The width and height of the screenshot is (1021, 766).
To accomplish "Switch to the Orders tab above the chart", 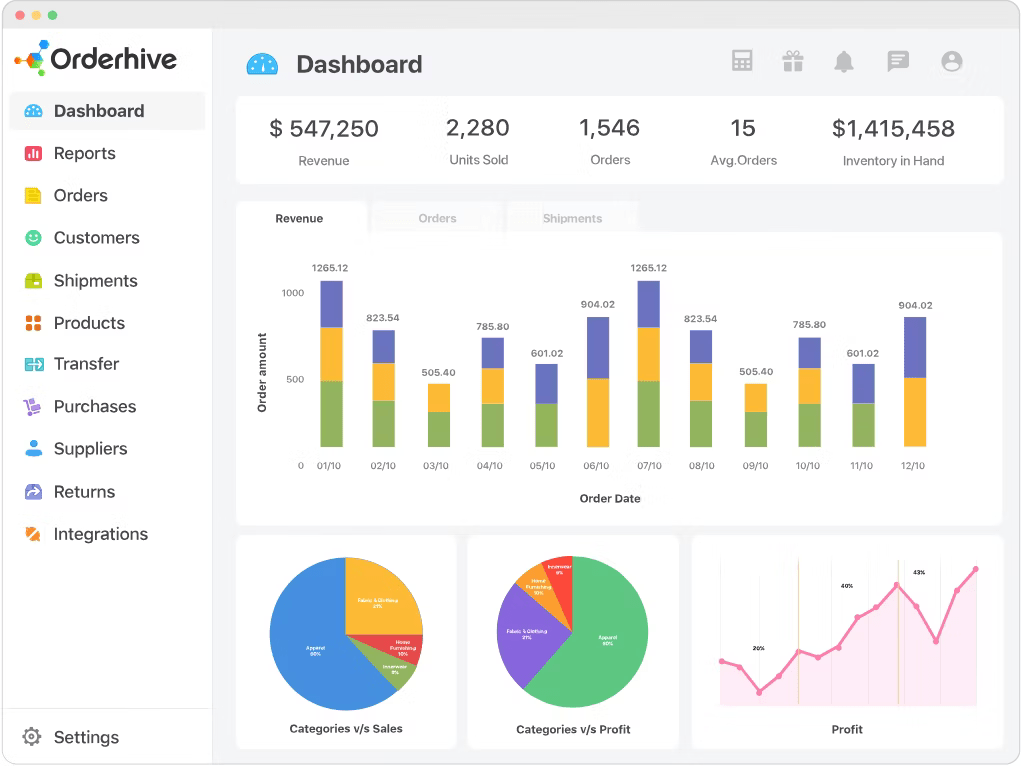I will pyautogui.click(x=437, y=218).
